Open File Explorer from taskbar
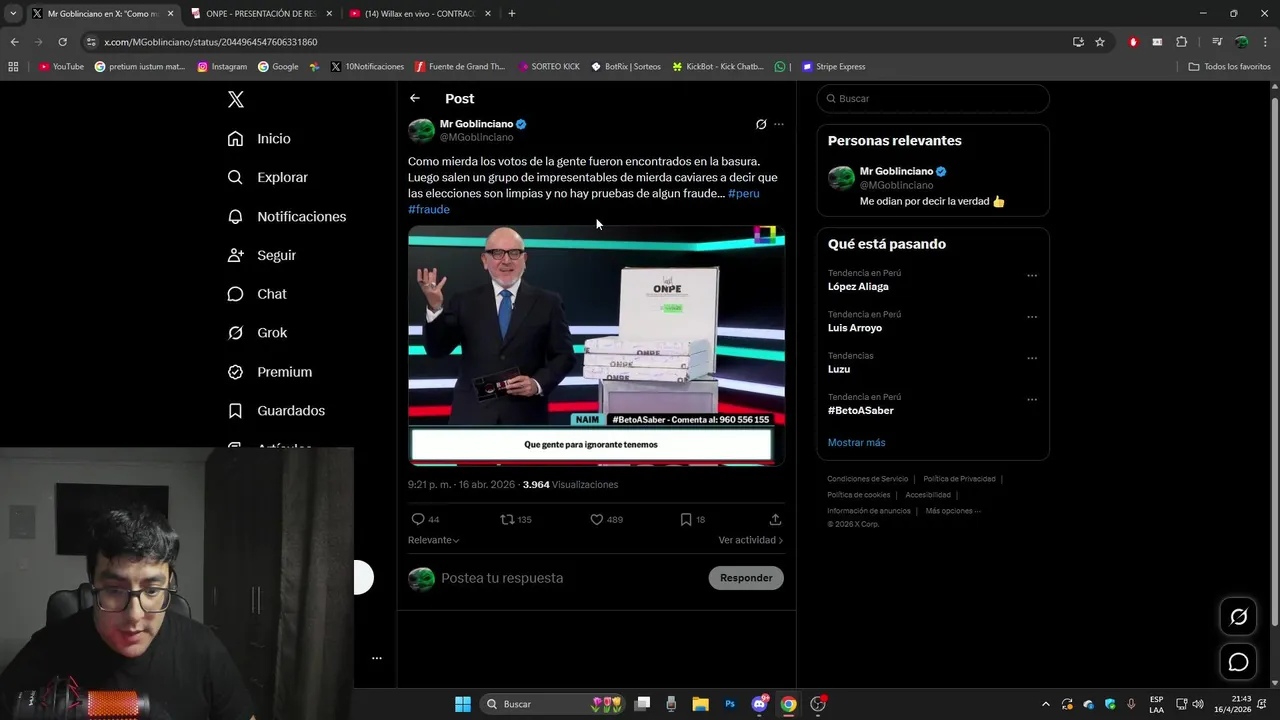This screenshot has width=1280, height=720. [700, 704]
